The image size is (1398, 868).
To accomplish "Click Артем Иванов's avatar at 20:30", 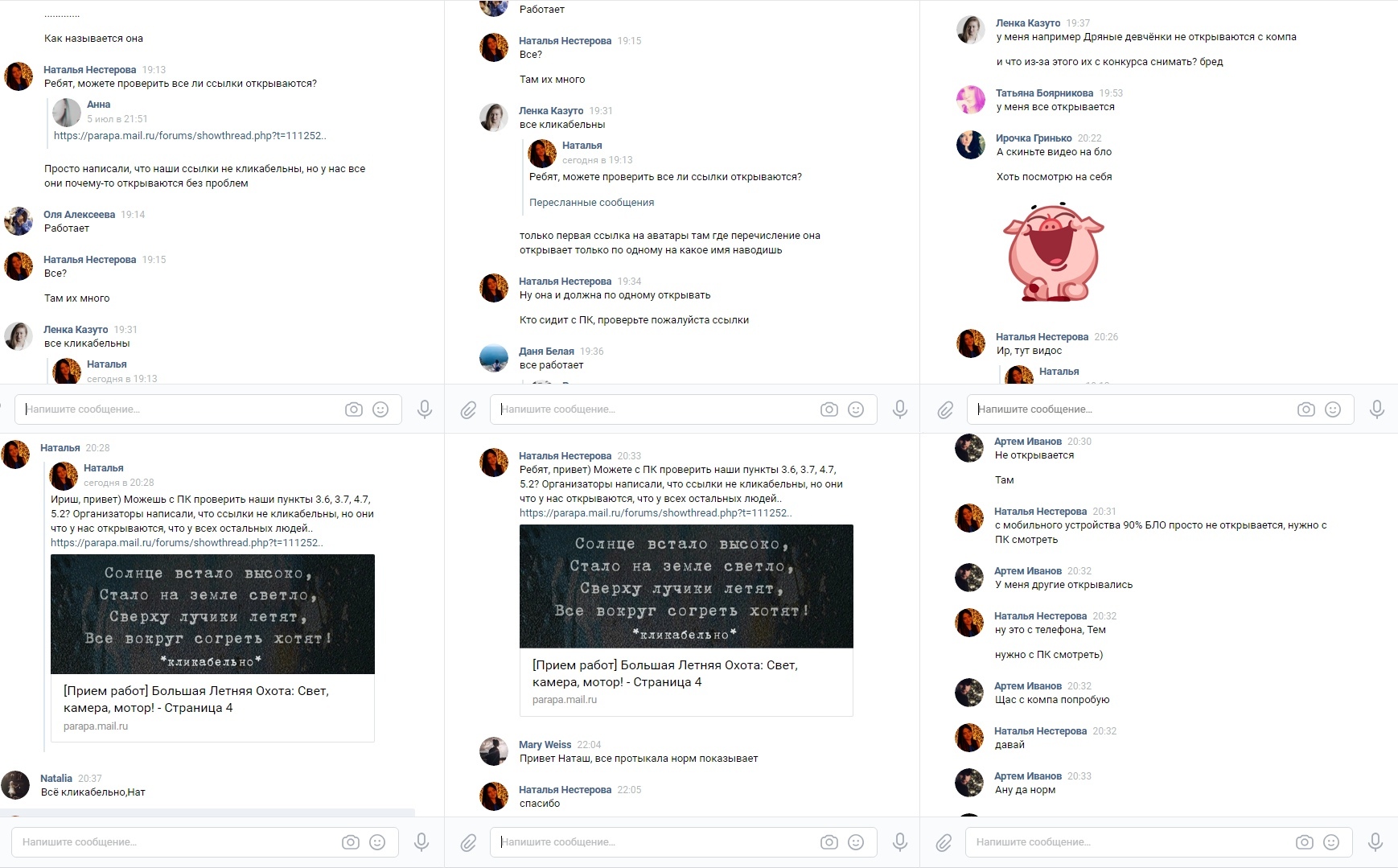I will pos(969,448).
